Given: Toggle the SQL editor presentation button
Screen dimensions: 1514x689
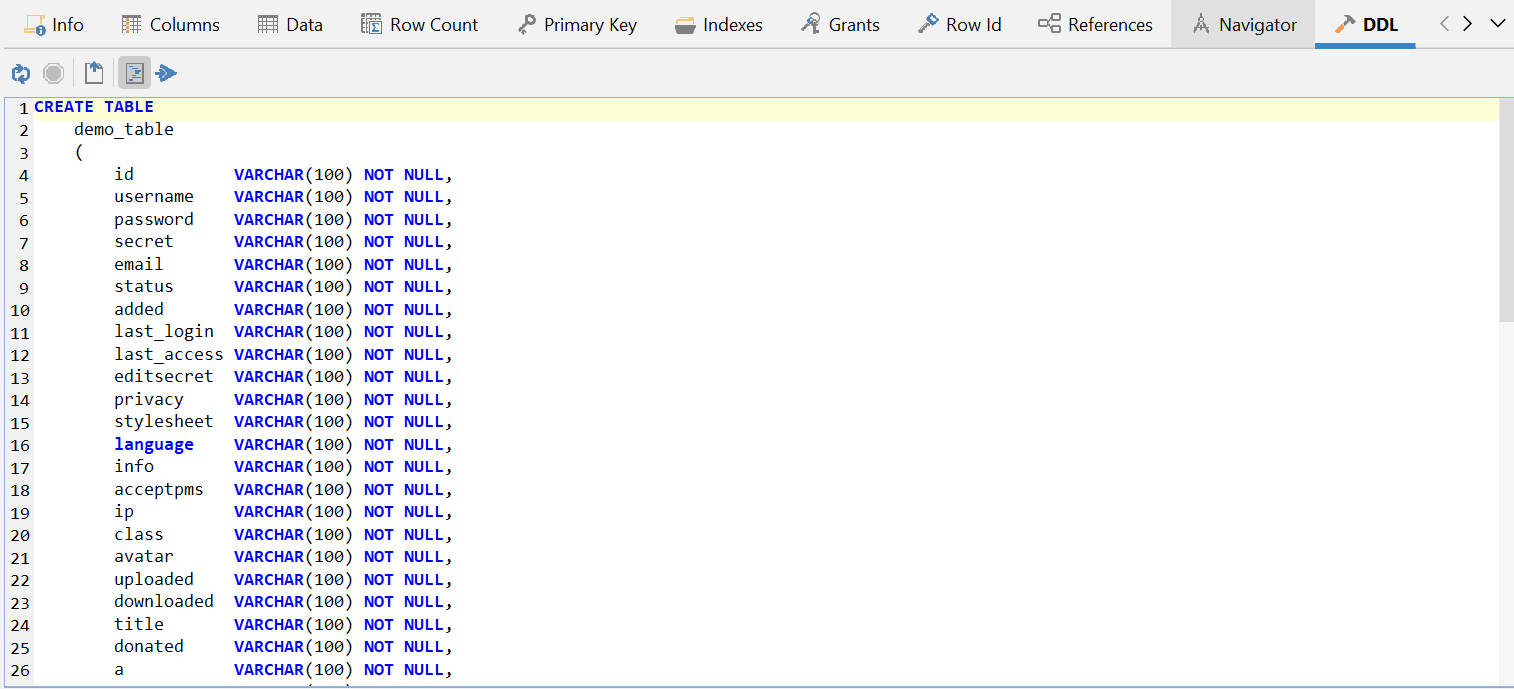Looking at the screenshot, I should tap(133, 72).
